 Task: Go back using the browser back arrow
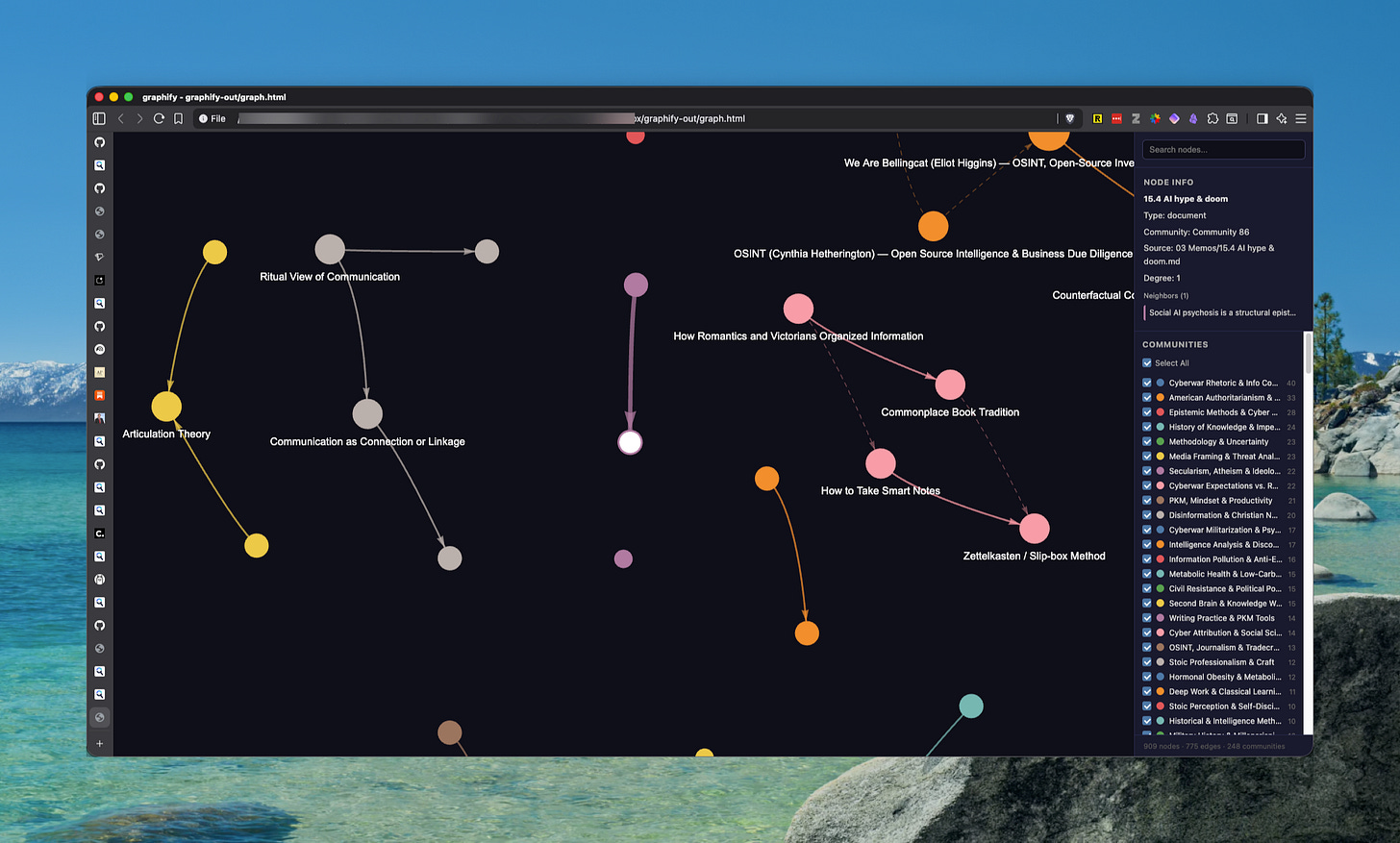pyautogui.click(x=121, y=118)
